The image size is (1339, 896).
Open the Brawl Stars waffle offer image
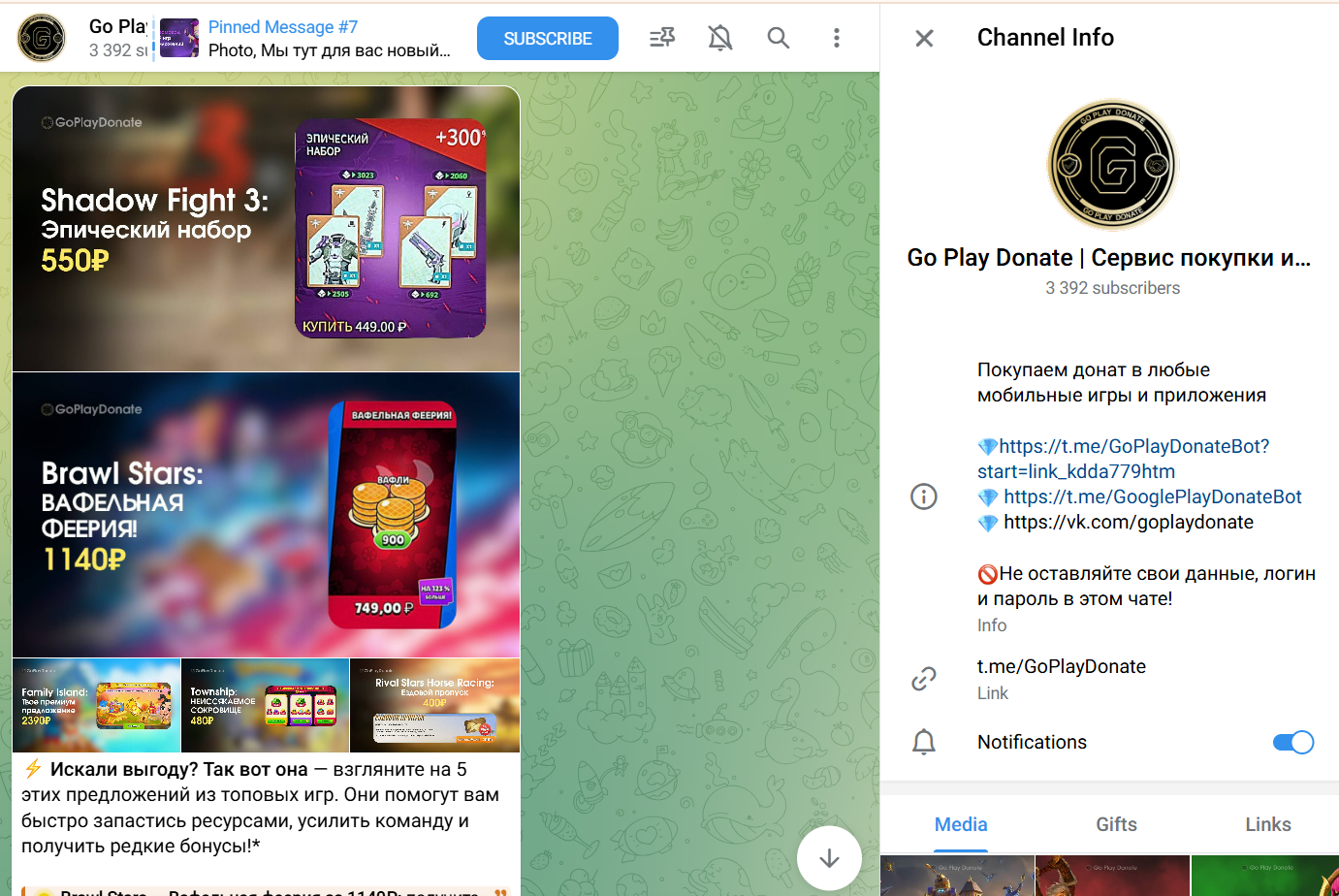coord(266,515)
